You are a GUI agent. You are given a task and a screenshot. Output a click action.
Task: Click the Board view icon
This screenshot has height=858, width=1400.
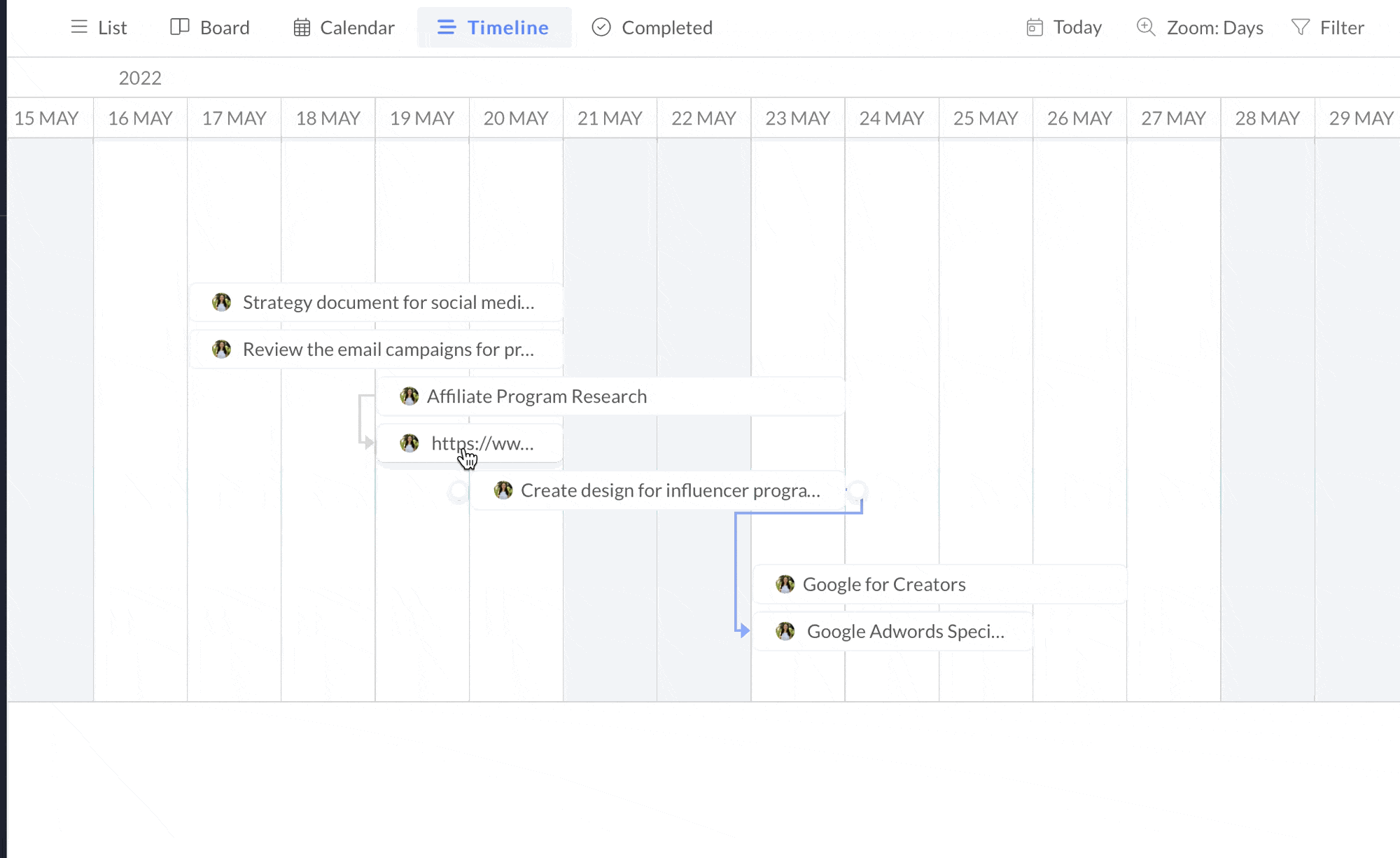(180, 27)
